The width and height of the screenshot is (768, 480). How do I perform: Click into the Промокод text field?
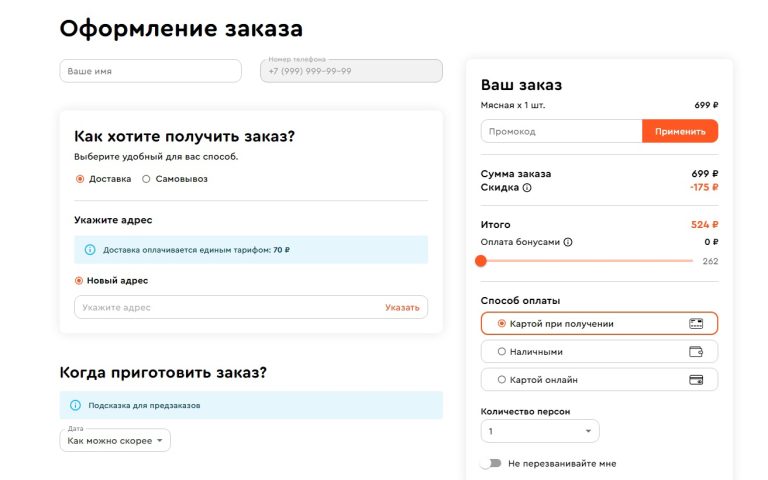[x=560, y=131]
